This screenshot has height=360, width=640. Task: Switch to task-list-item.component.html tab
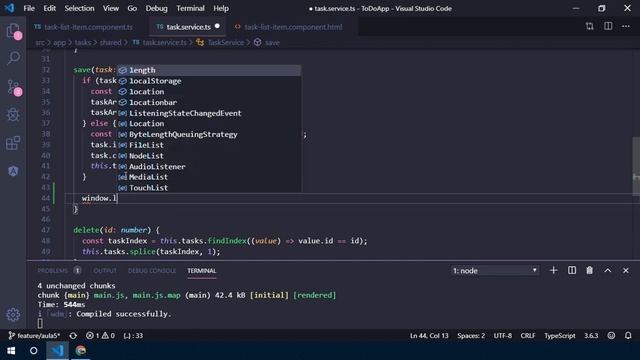(x=293, y=27)
